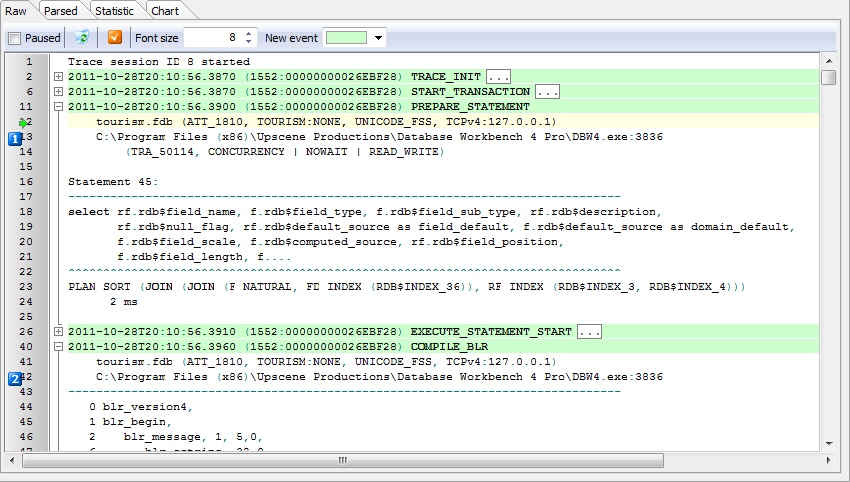This screenshot has width=850, height=482.
Task: Expand the START_TRANSACTION event on line 6
Action: click(58, 92)
